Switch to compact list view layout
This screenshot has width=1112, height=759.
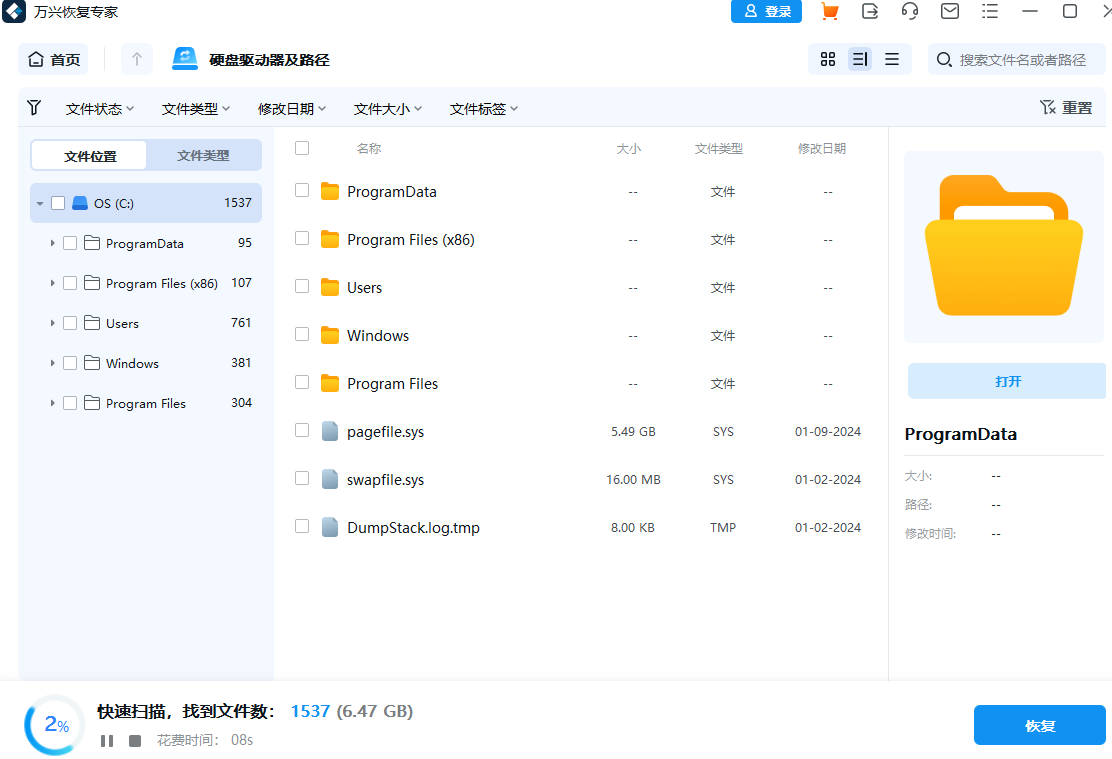tap(891, 59)
